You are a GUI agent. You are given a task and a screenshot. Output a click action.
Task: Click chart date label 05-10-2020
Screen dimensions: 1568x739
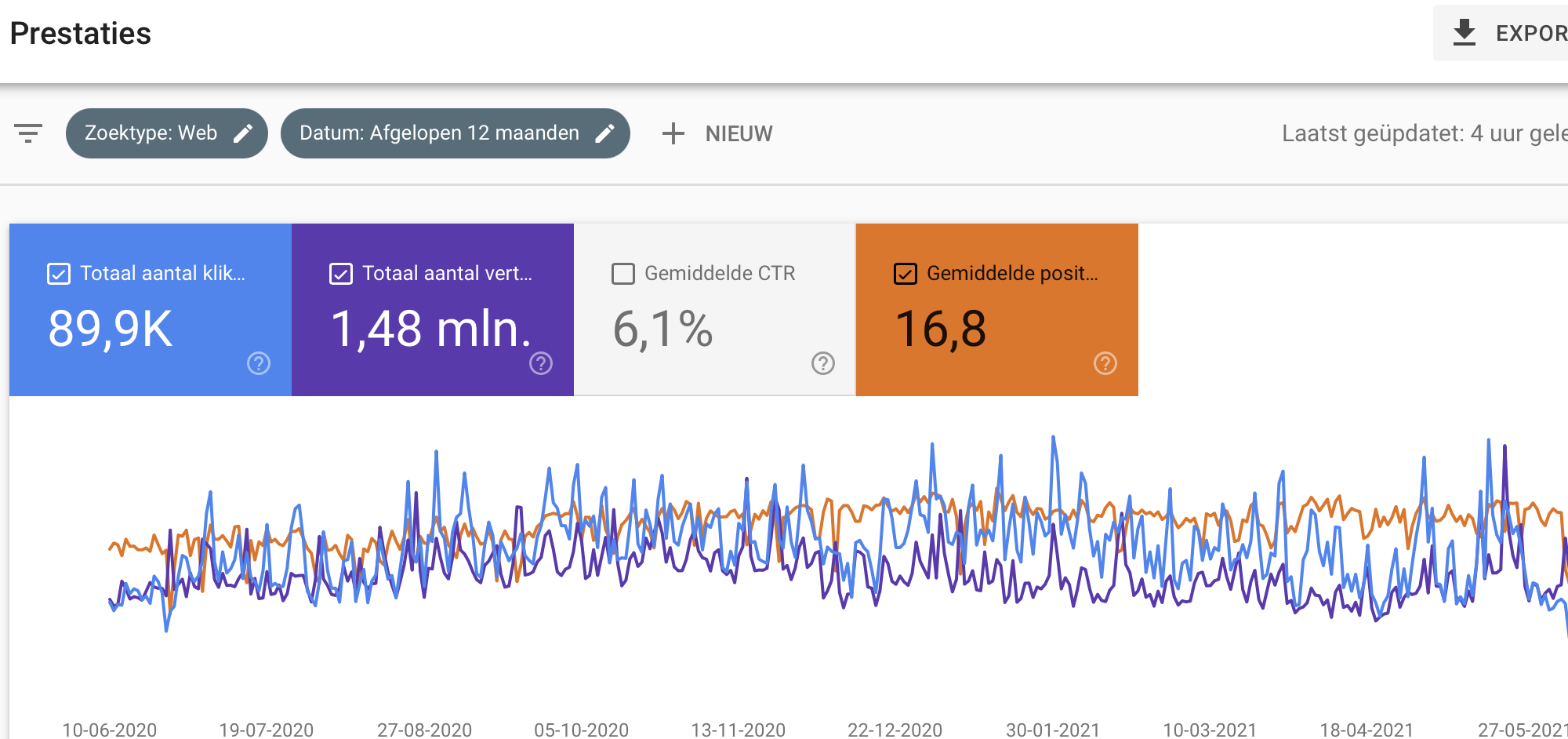click(x=581, y=730)
